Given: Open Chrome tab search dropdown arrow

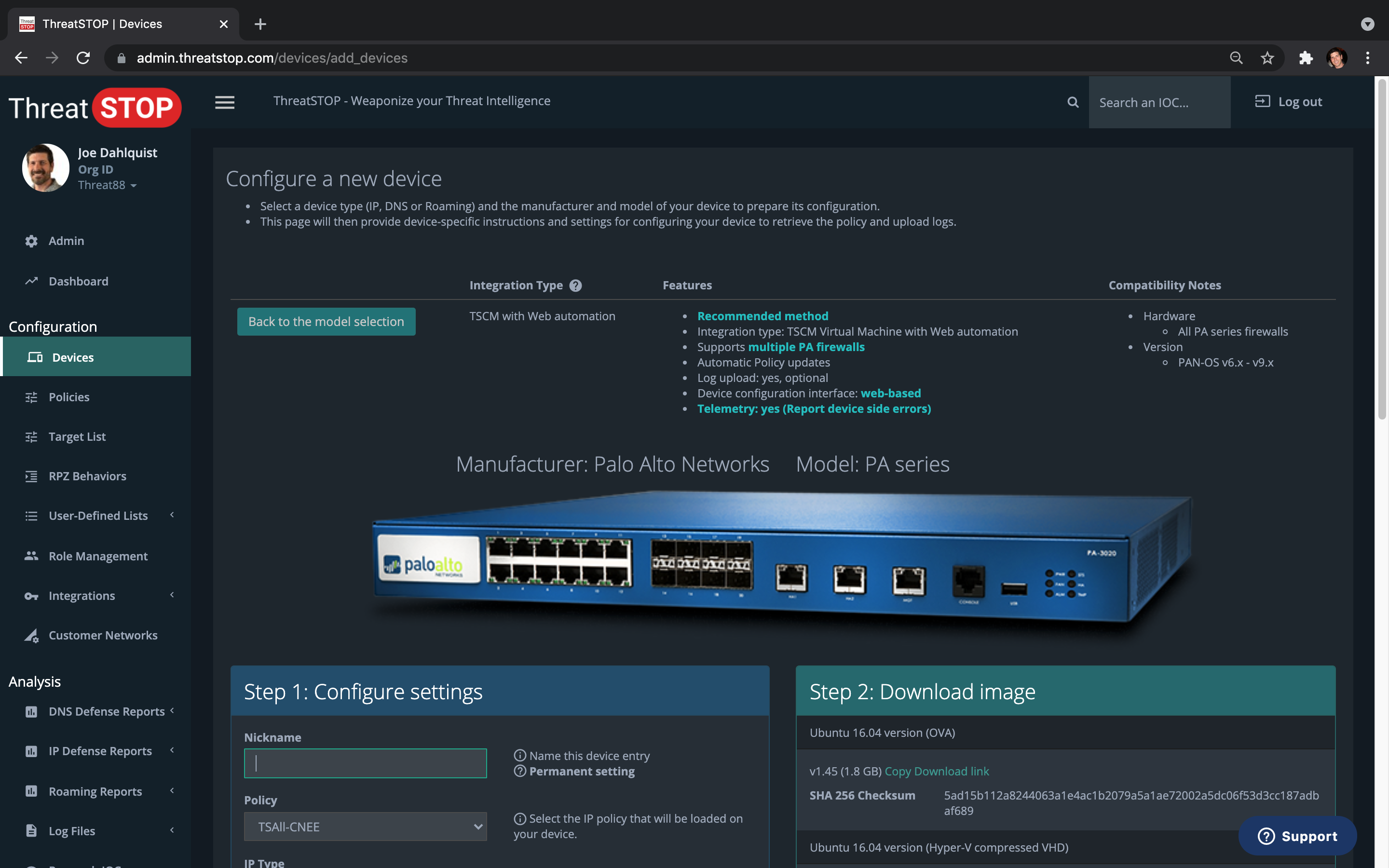Looking at the screenshot, I should [1368, 24].
